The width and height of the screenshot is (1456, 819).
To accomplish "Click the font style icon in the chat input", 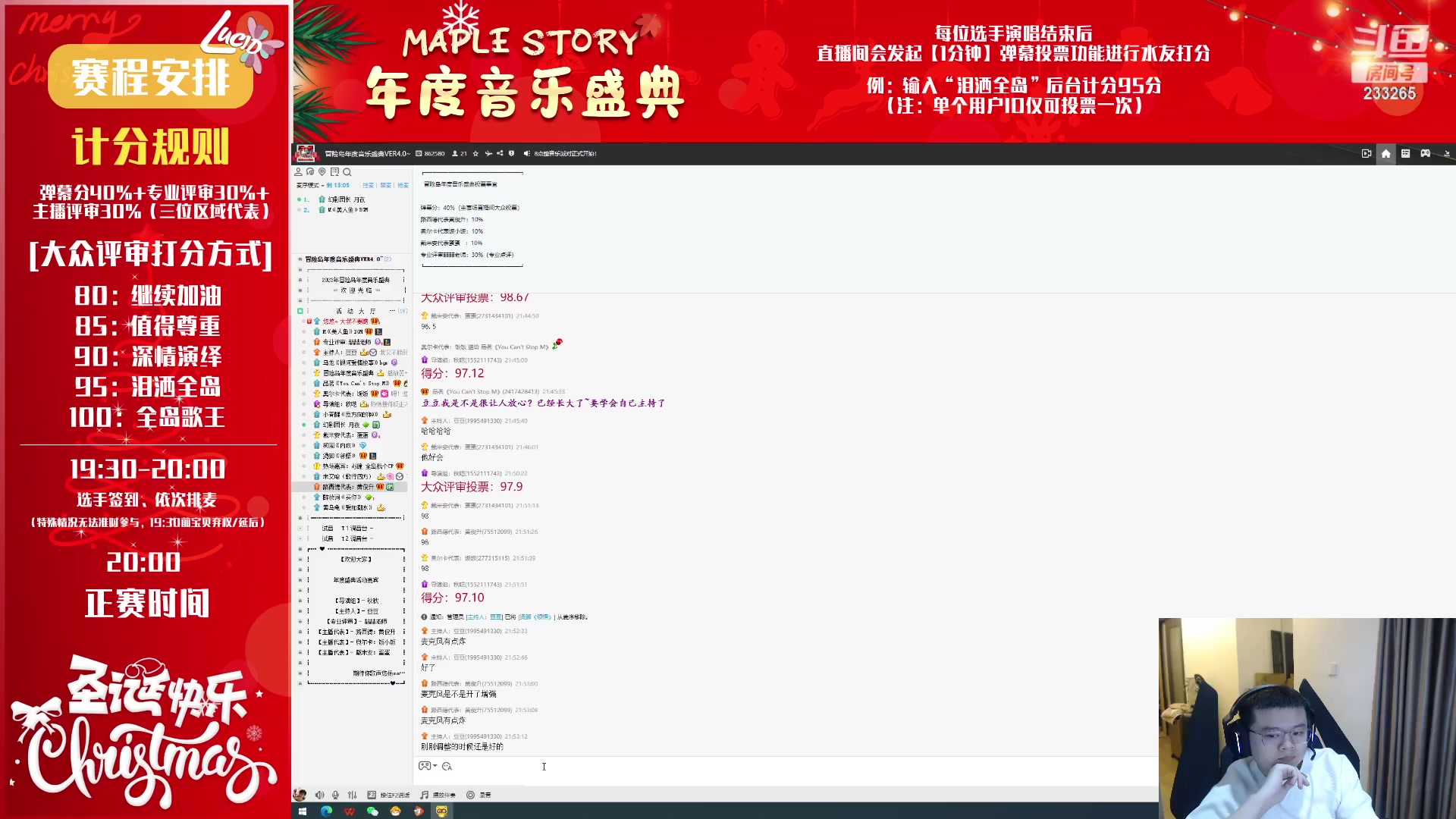I will (447, 766).
